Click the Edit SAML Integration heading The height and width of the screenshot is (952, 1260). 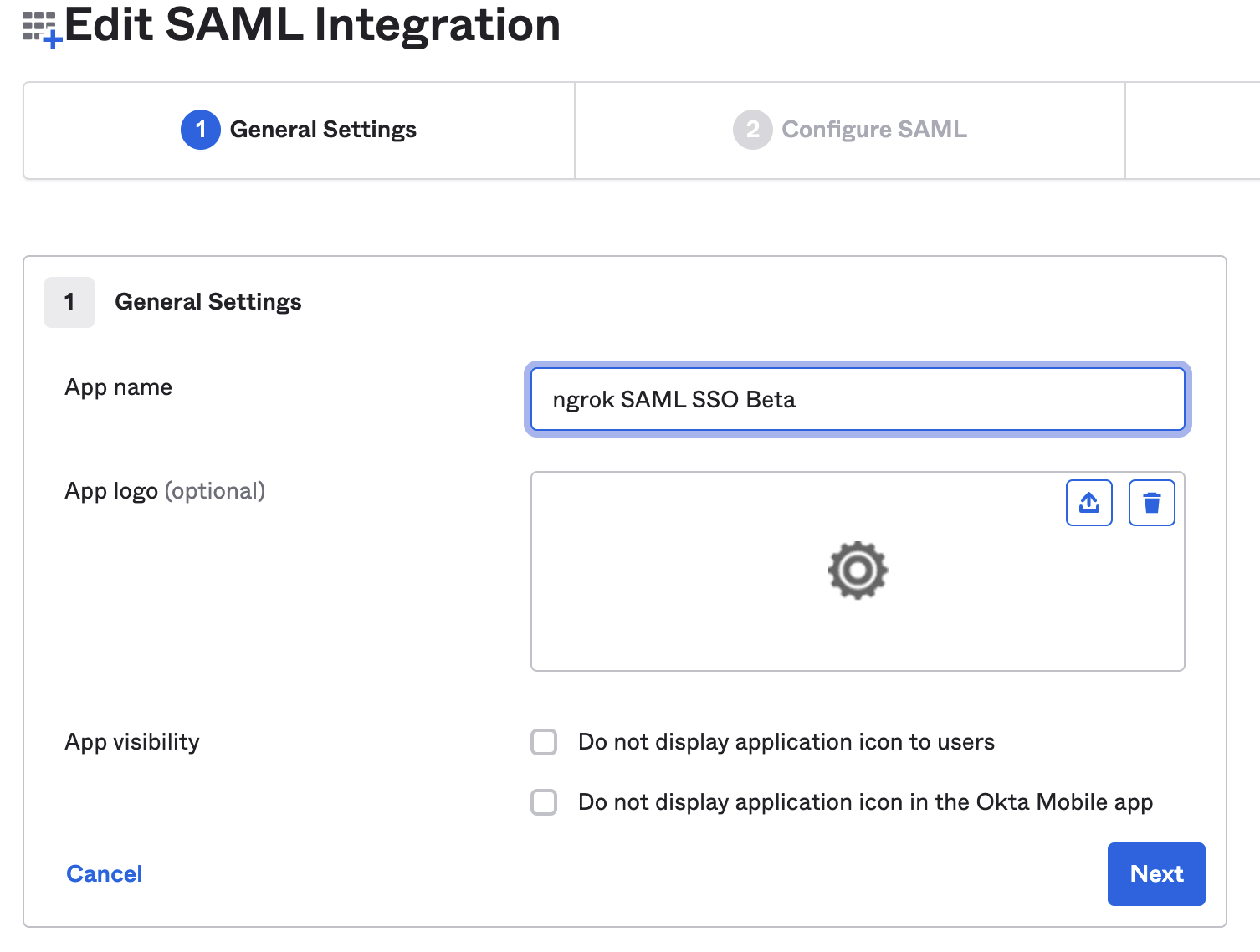click(313, 25)
